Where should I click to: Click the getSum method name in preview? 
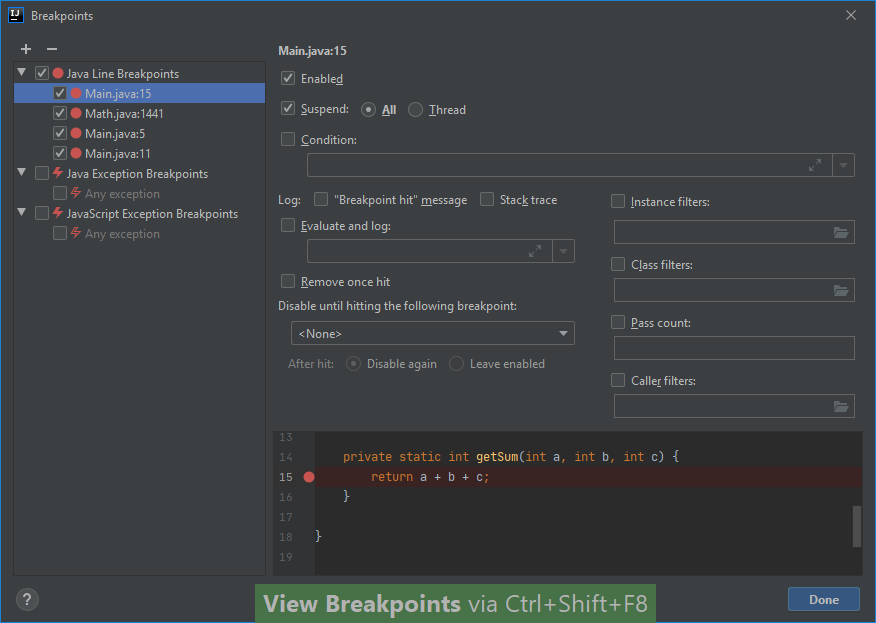[x=497, y=456]
